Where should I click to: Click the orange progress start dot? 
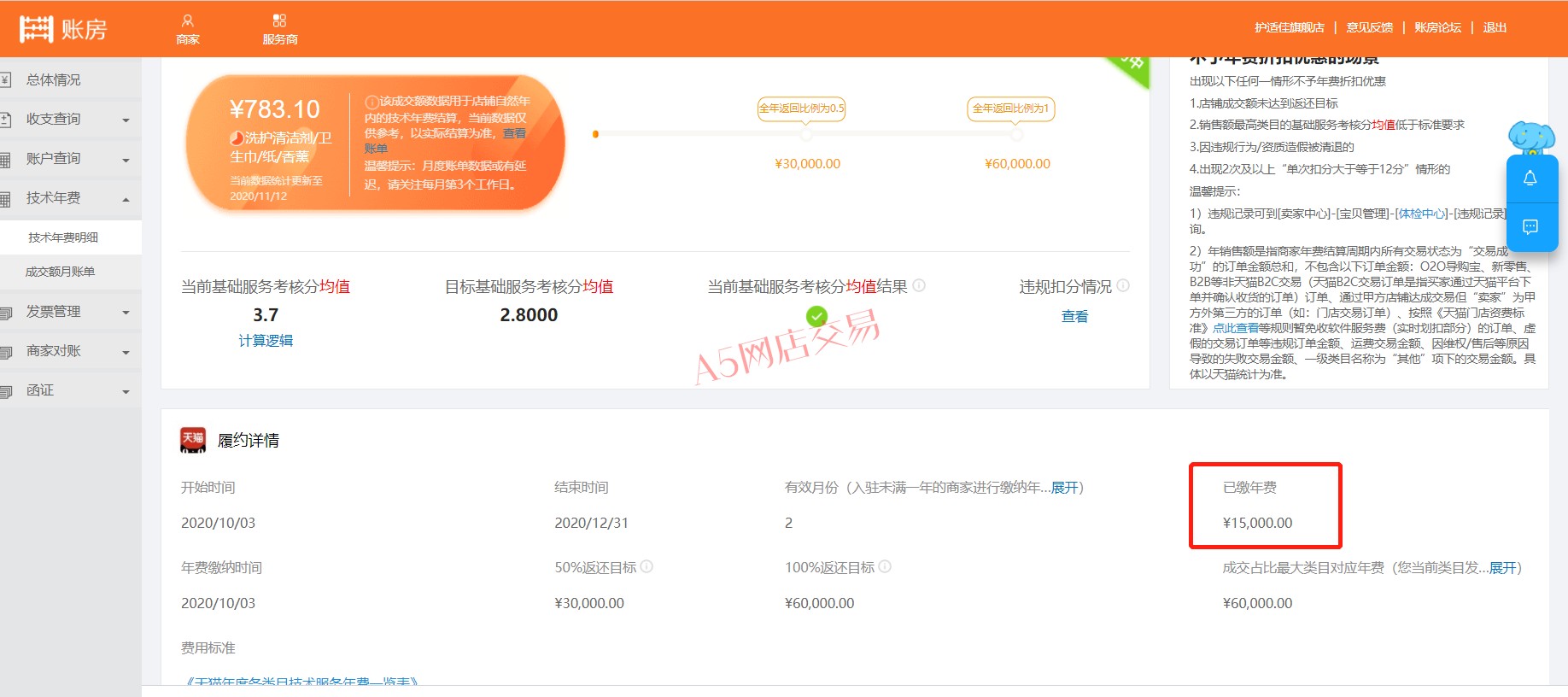coord(595,134)
